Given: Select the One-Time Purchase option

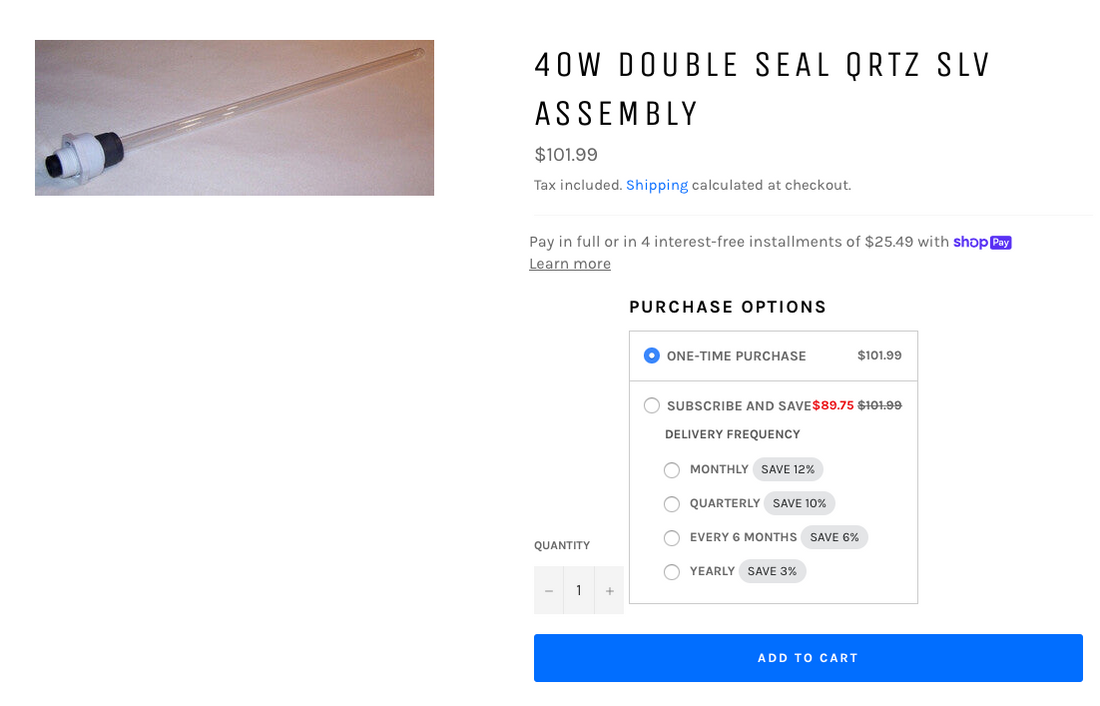Looking at the screenshot, I should [652, 355].
